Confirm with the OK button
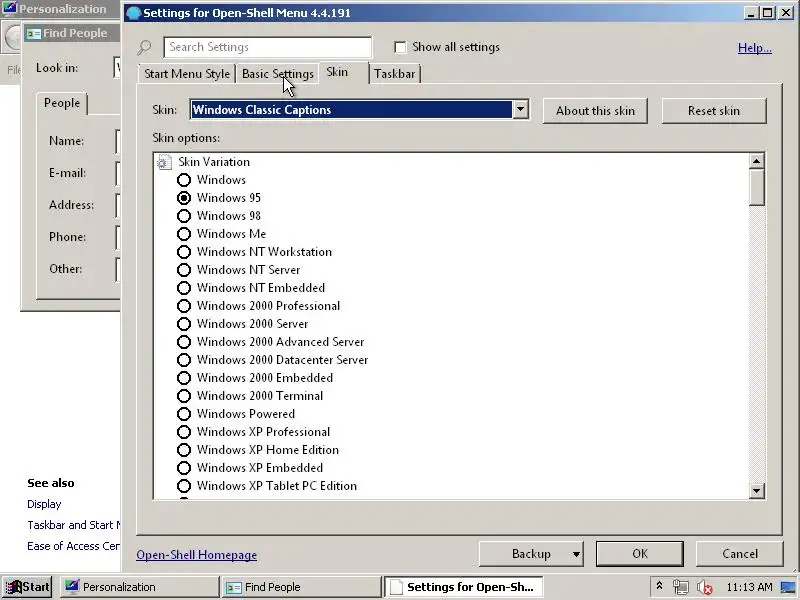Image resolution: width=800 pixels, height=600 pixels. [640, 554]
